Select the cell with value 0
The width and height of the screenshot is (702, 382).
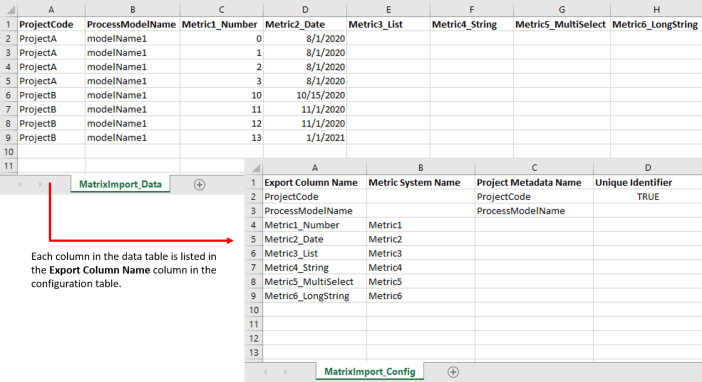pos(221,39)
